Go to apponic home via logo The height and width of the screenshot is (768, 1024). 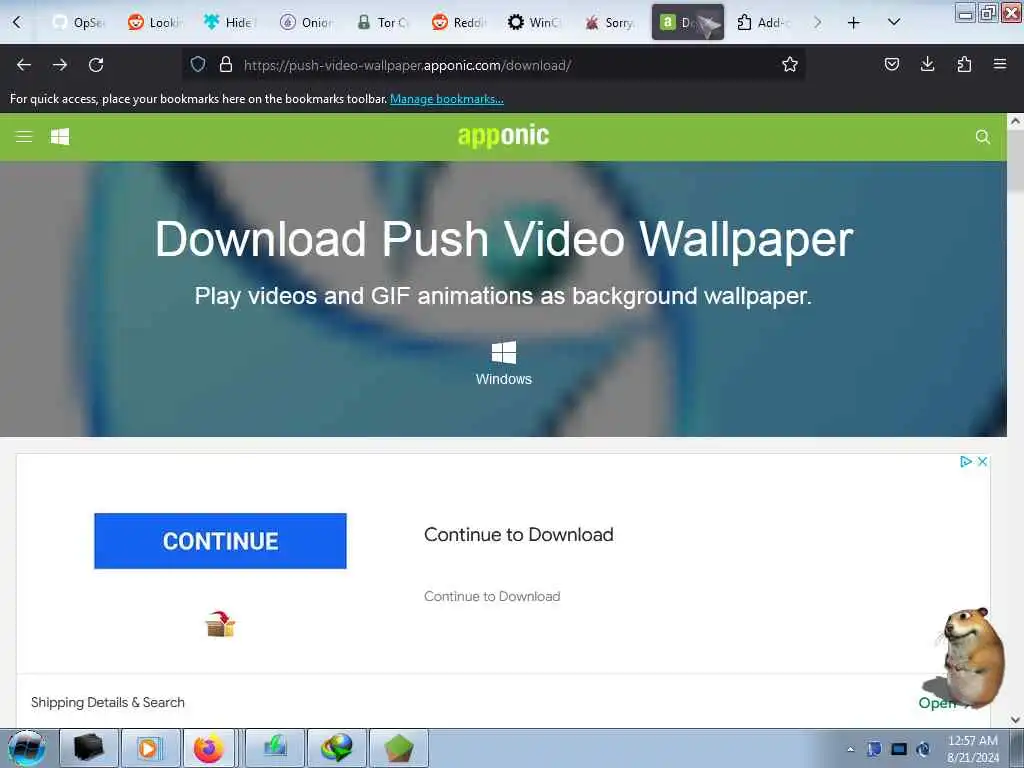(x=503, y=136)
